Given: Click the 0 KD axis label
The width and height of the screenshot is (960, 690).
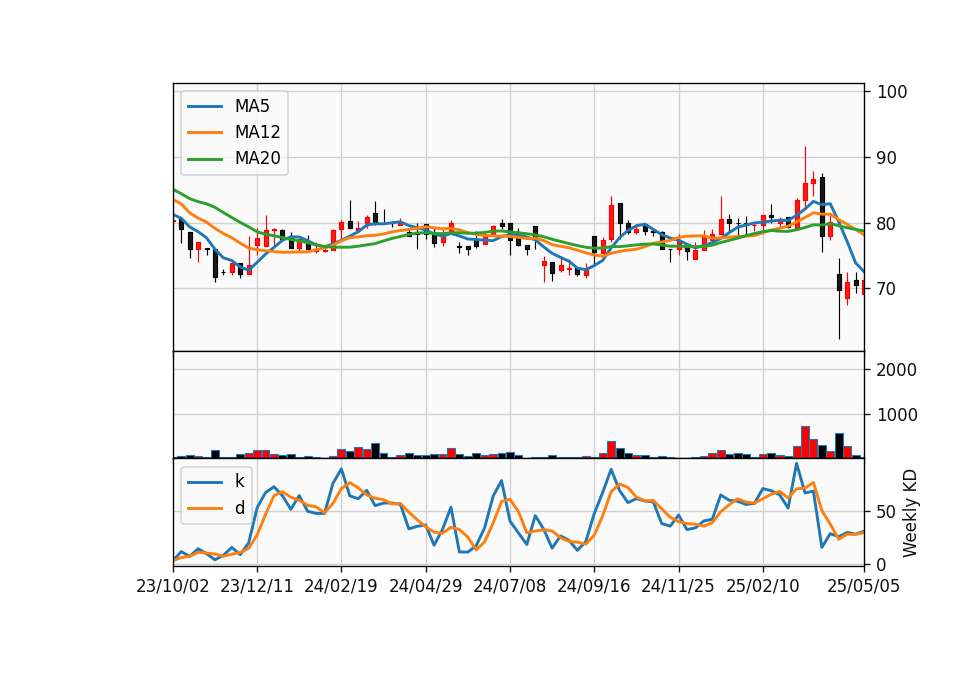Looking at the screenshot, I should coord(882,565).
